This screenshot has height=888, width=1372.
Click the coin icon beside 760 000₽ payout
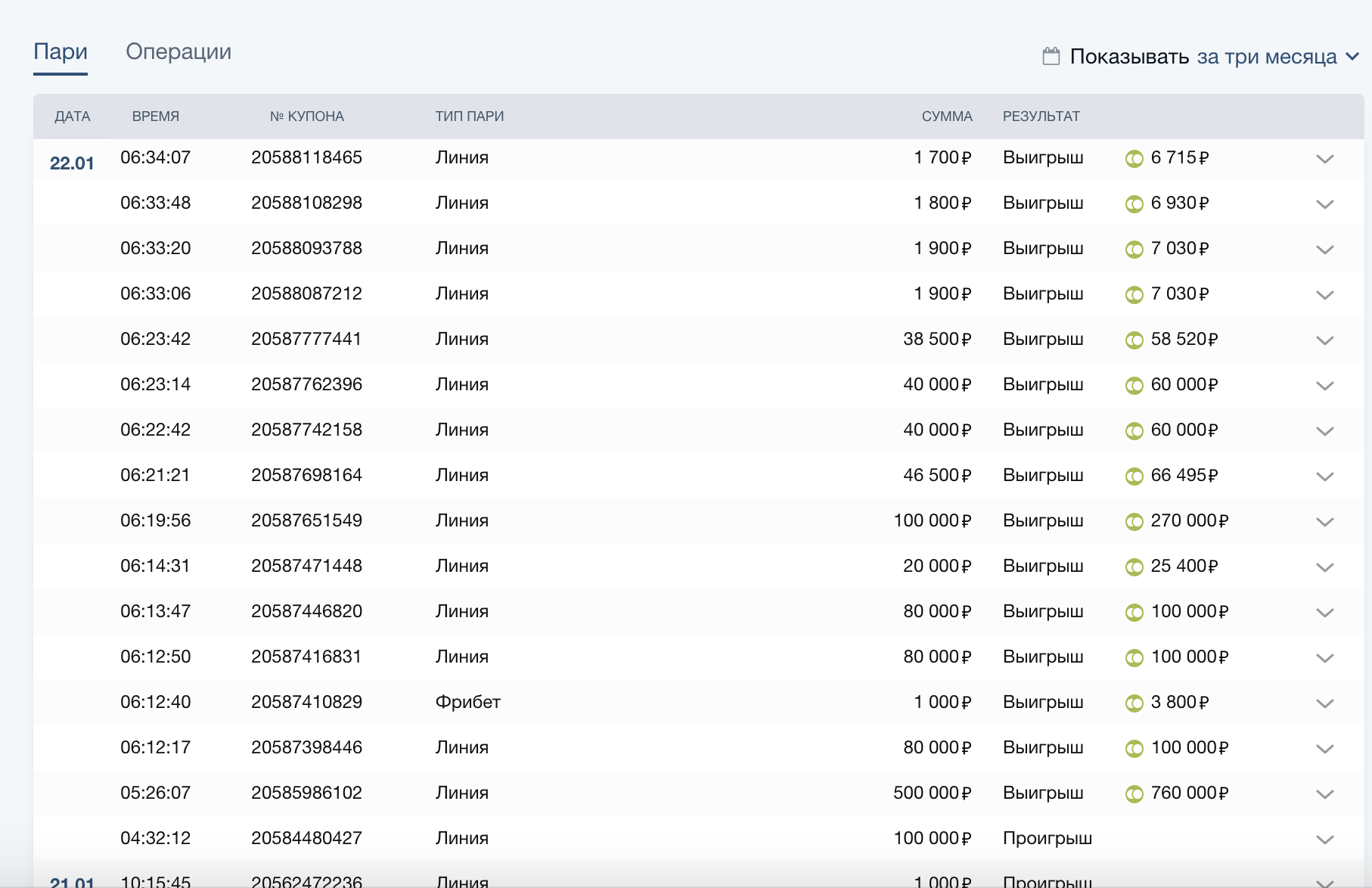point(1134,794)
